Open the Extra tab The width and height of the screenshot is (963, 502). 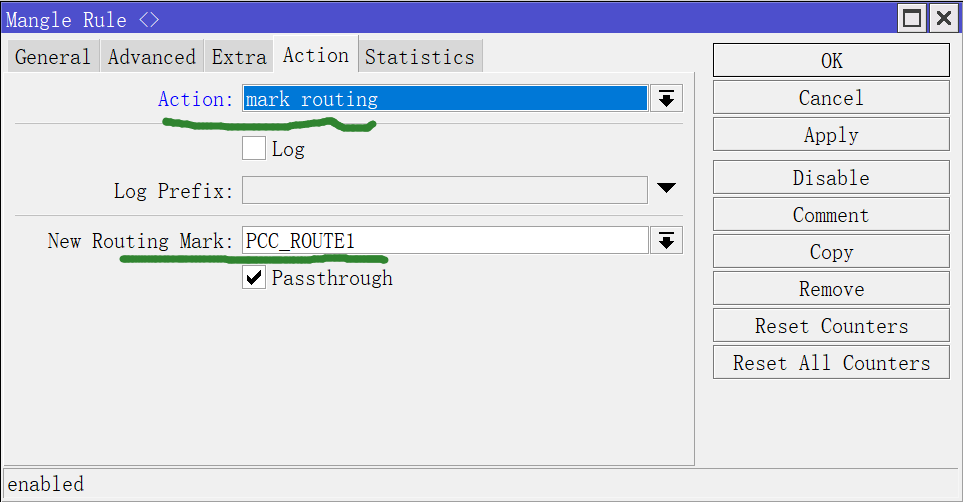tap(239, 57)
